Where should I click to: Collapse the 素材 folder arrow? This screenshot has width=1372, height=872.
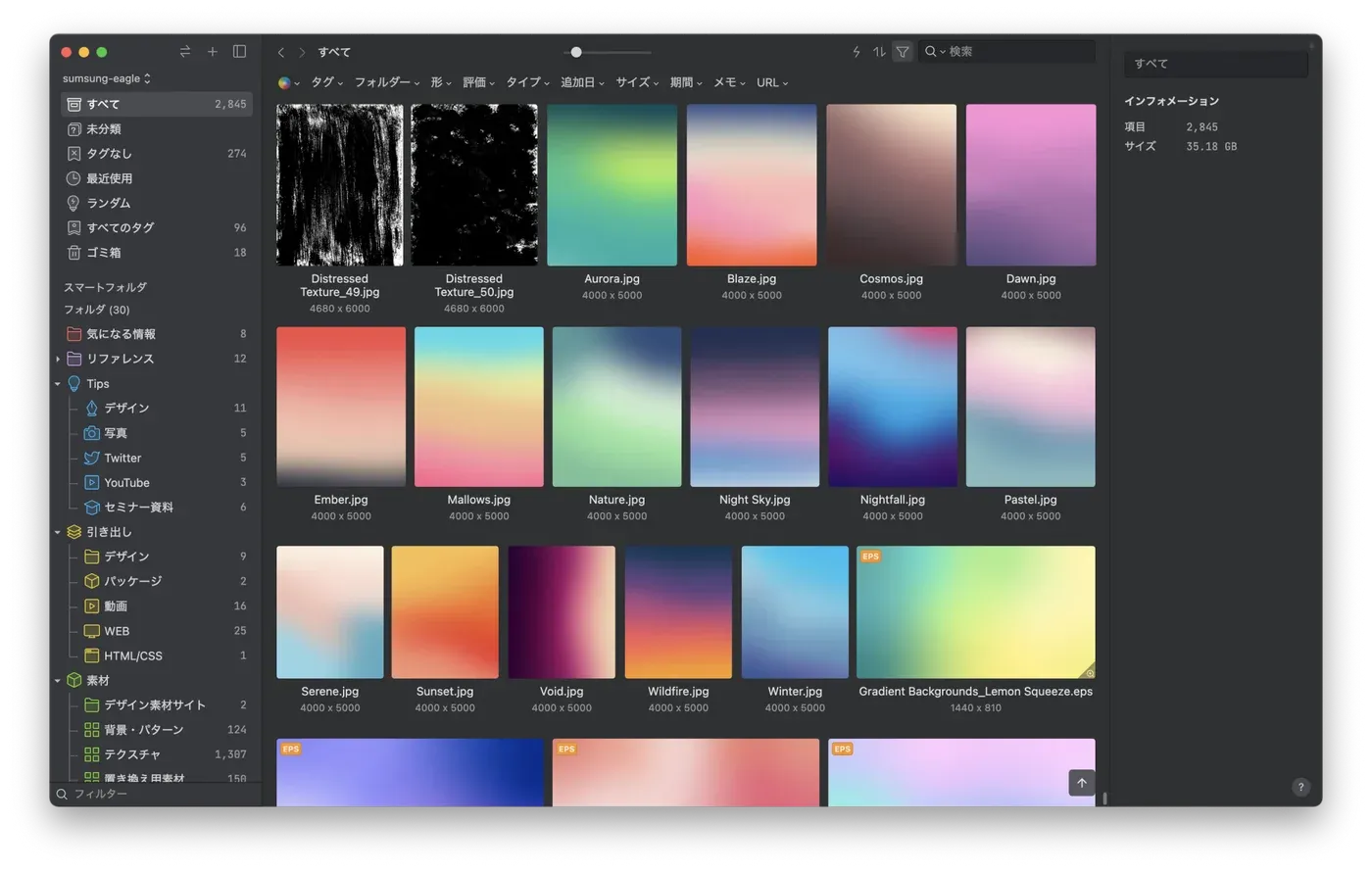(58, 680)
